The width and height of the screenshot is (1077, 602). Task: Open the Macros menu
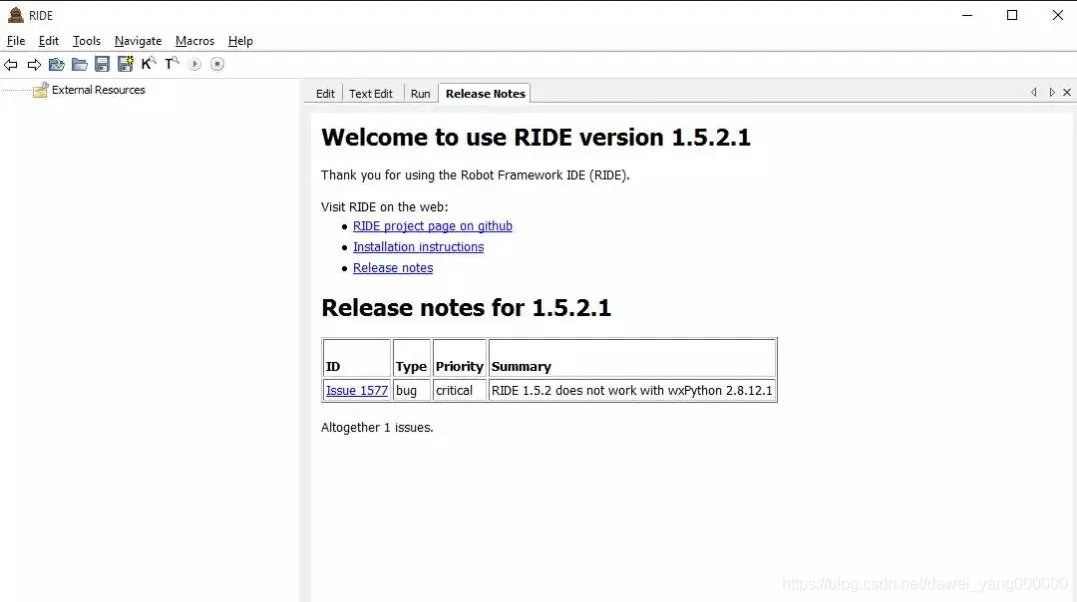195,41
